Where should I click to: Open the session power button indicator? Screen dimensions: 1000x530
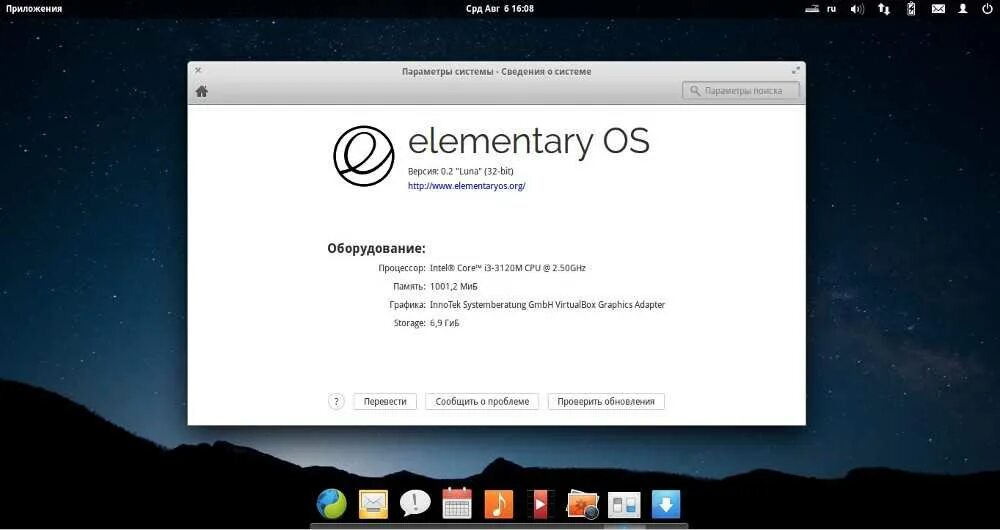pos(987,9)
